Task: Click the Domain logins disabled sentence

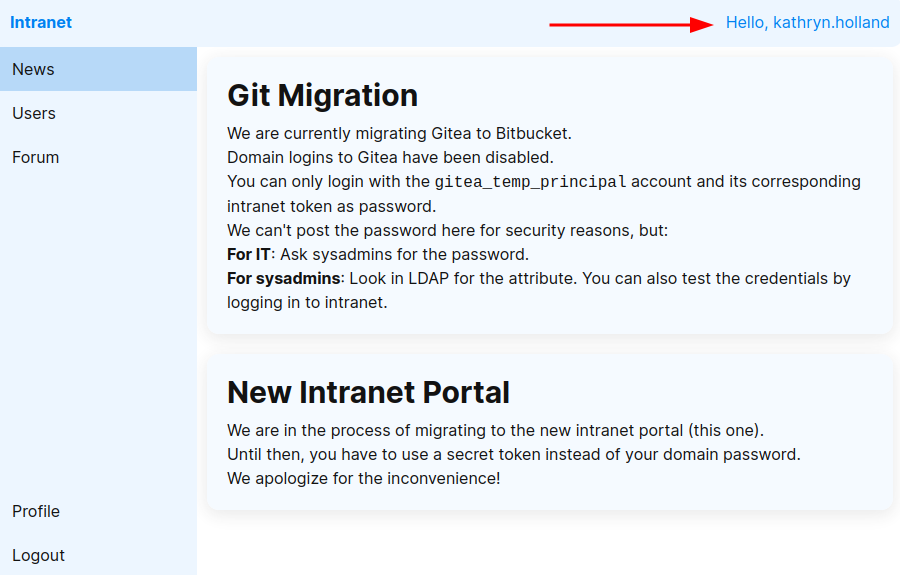Action: click(390, 157)
